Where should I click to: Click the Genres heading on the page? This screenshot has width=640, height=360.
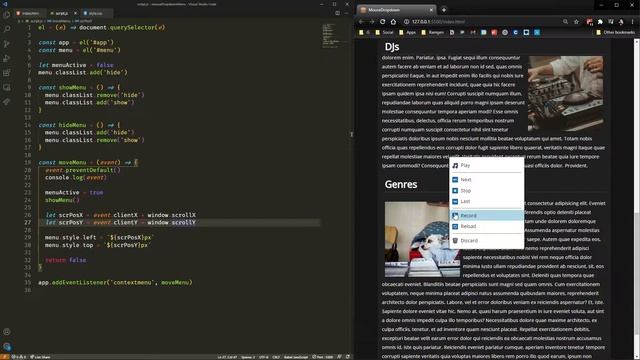click(401, 184)
